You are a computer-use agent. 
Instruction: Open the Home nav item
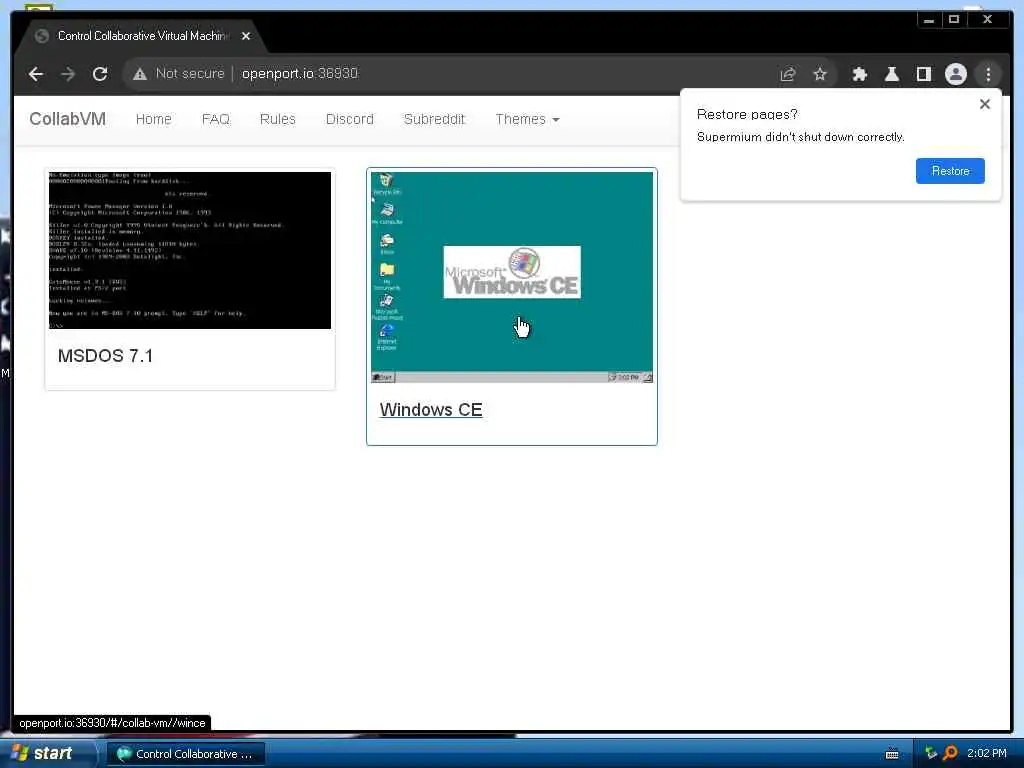[153, 119]
